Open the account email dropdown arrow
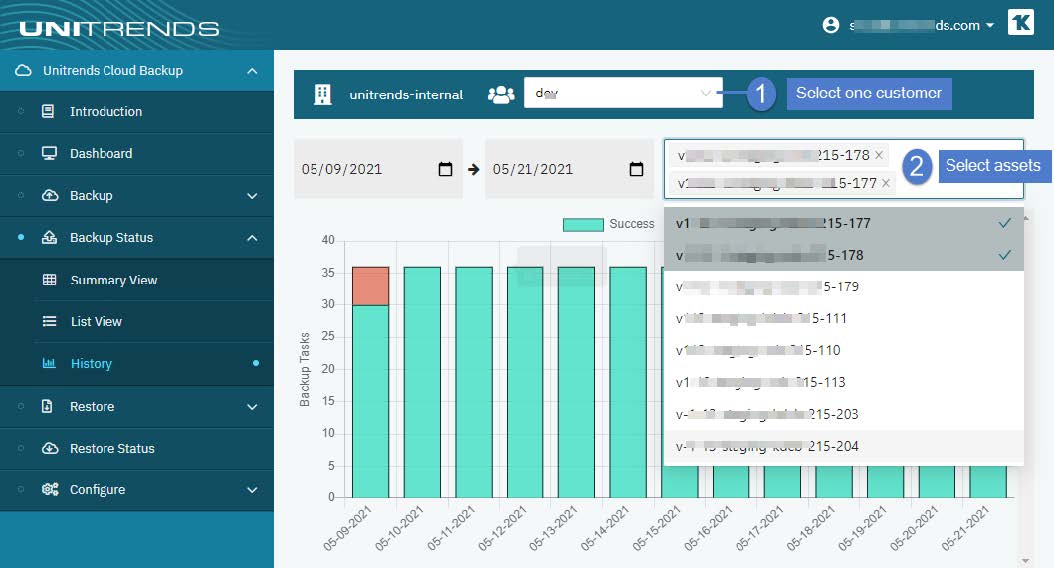The width and height of the screenshot is (1054, 568). point(989,26)
